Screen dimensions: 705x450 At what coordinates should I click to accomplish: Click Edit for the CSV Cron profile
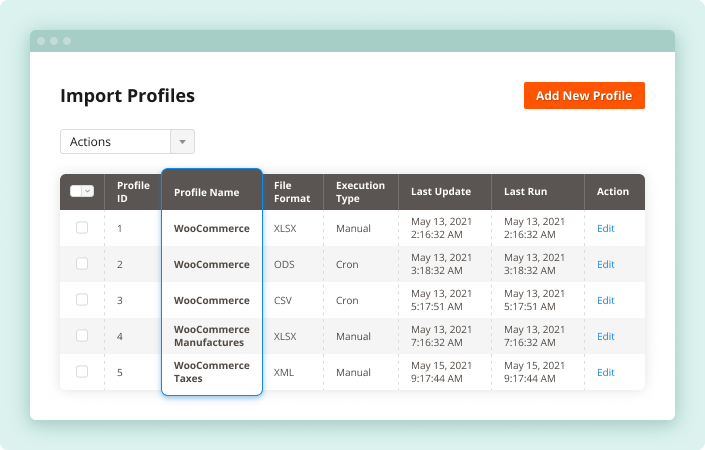click(x=605, y=300)
